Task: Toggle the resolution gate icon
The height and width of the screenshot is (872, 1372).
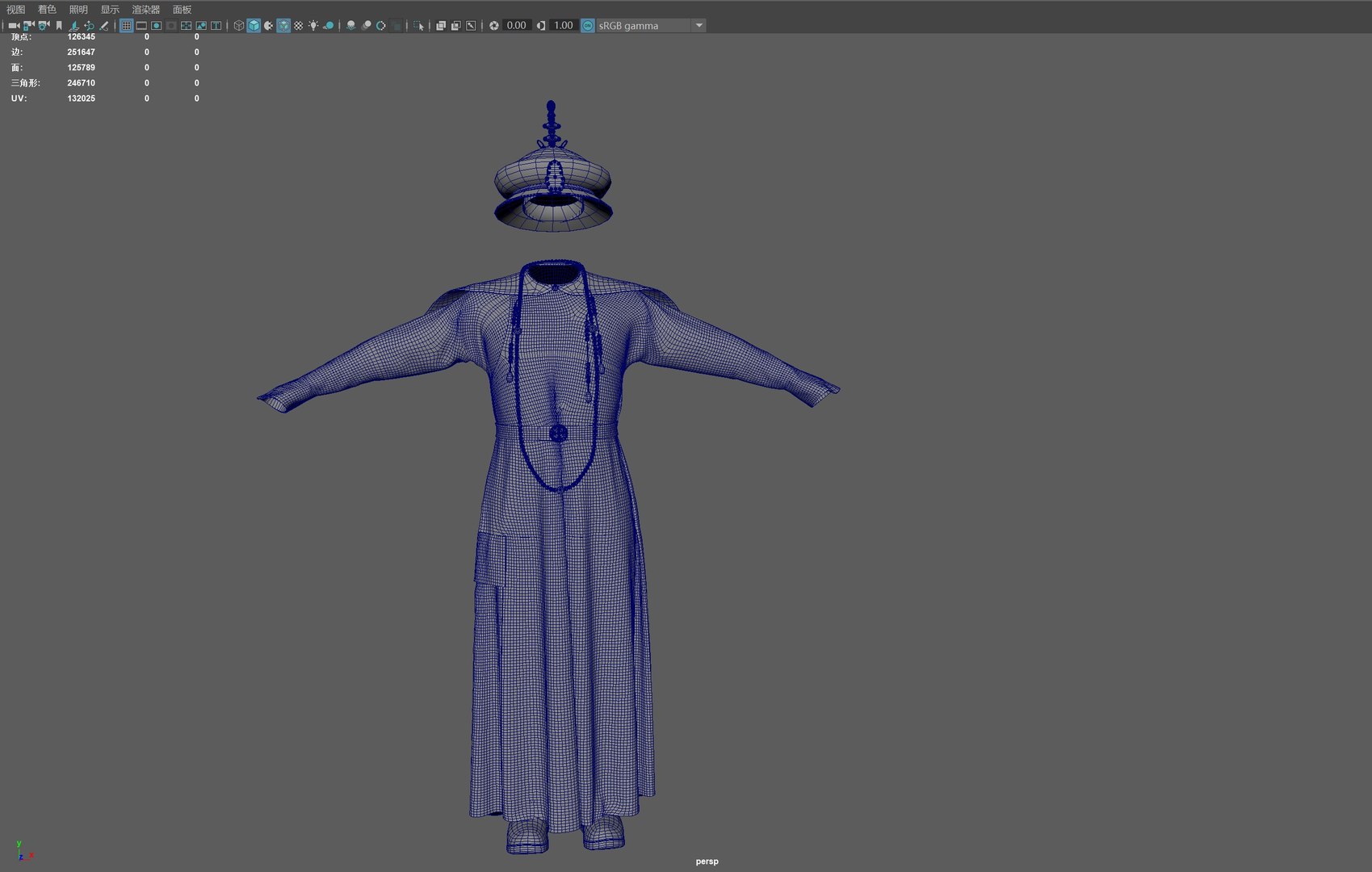Action: click(157, 26)
